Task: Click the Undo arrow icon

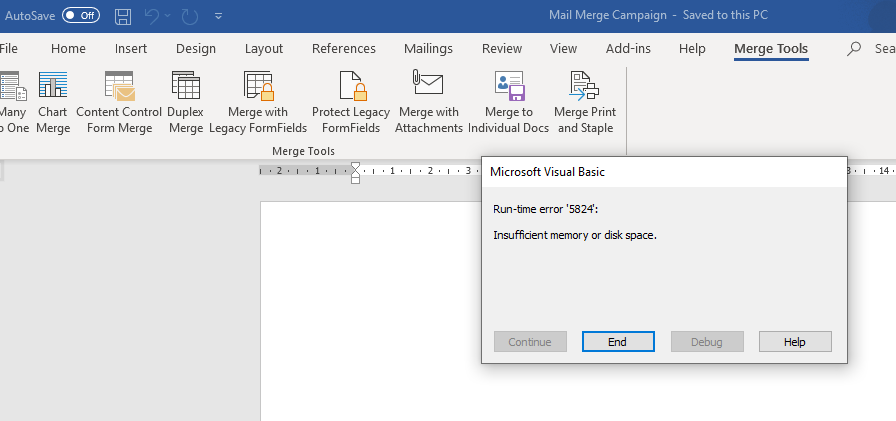Action: (152, 16)
